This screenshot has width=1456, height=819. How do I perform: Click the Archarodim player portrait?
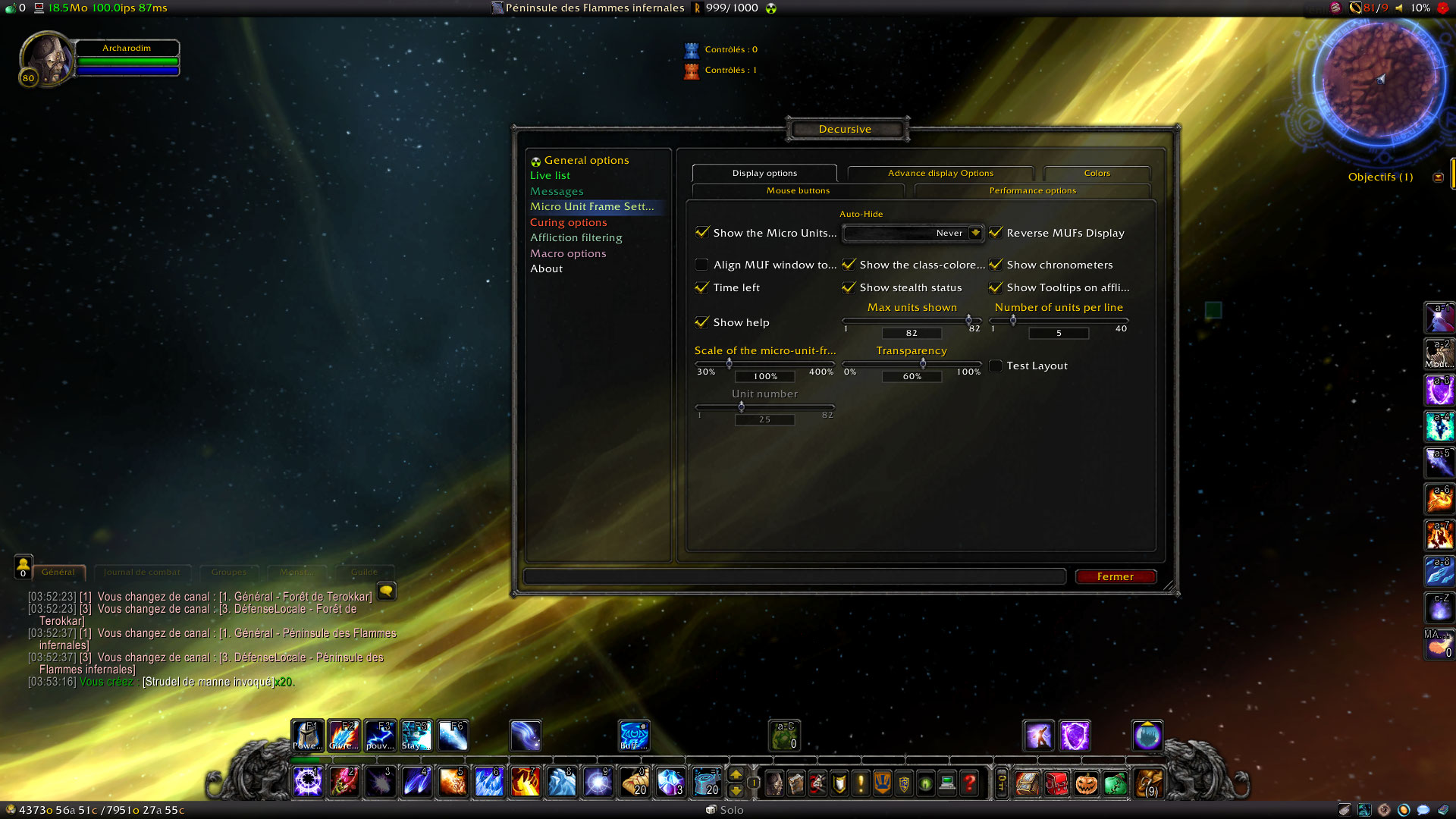[45, 58]
